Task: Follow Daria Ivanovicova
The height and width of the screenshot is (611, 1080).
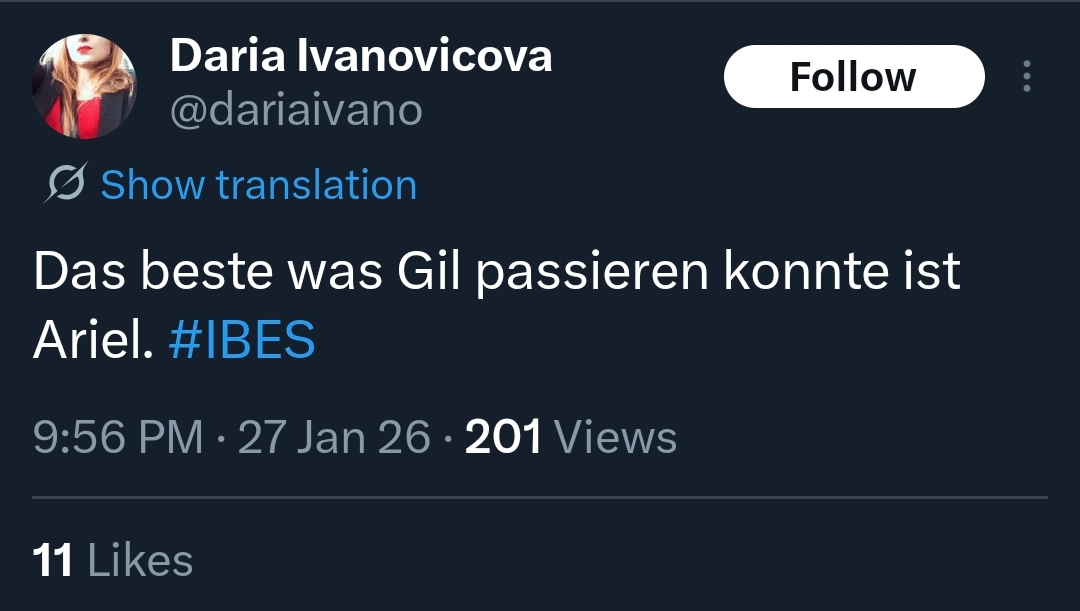Action: coord(853,77)
